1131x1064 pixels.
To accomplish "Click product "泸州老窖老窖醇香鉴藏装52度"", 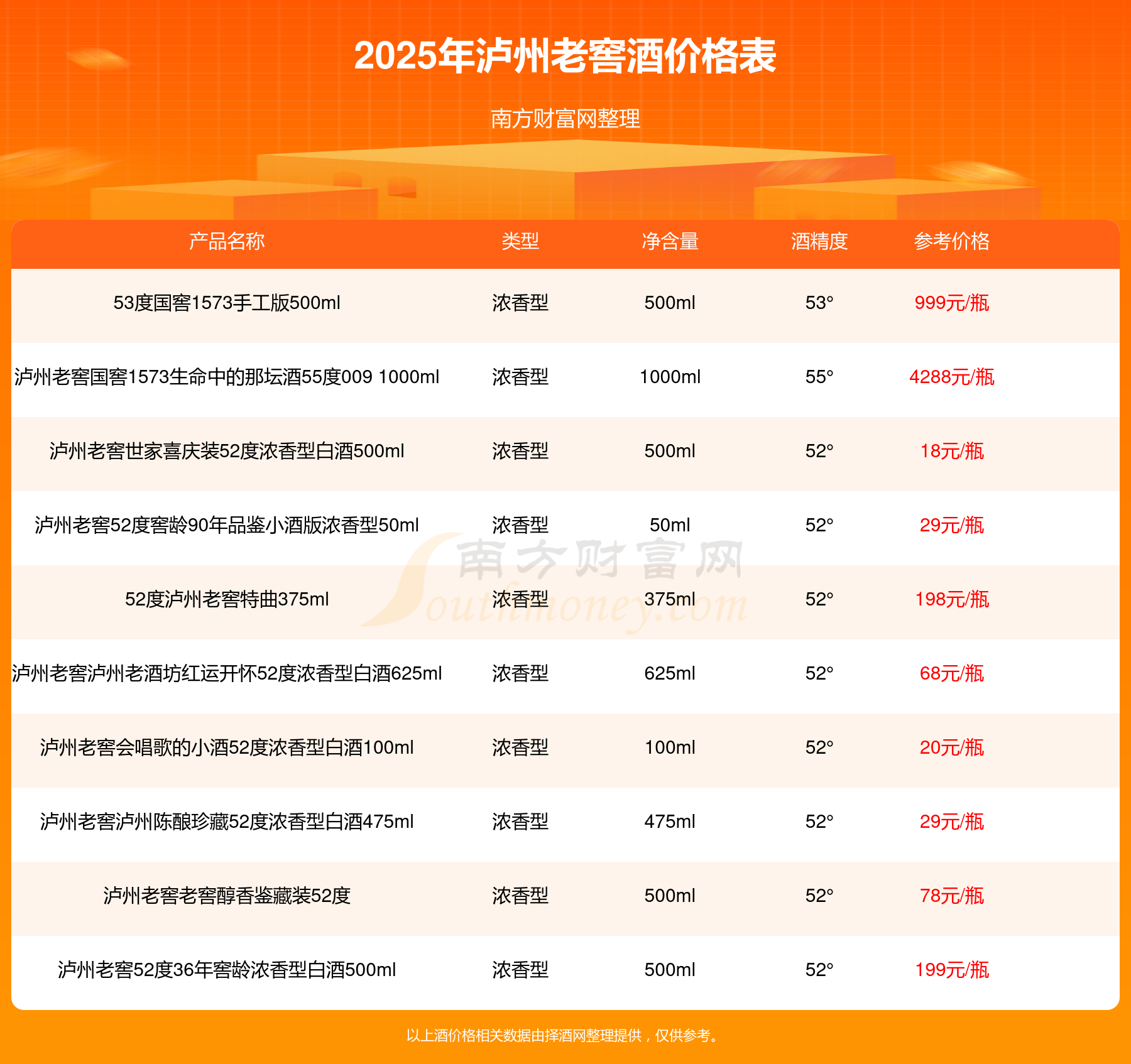I will (x=227, y=896).
